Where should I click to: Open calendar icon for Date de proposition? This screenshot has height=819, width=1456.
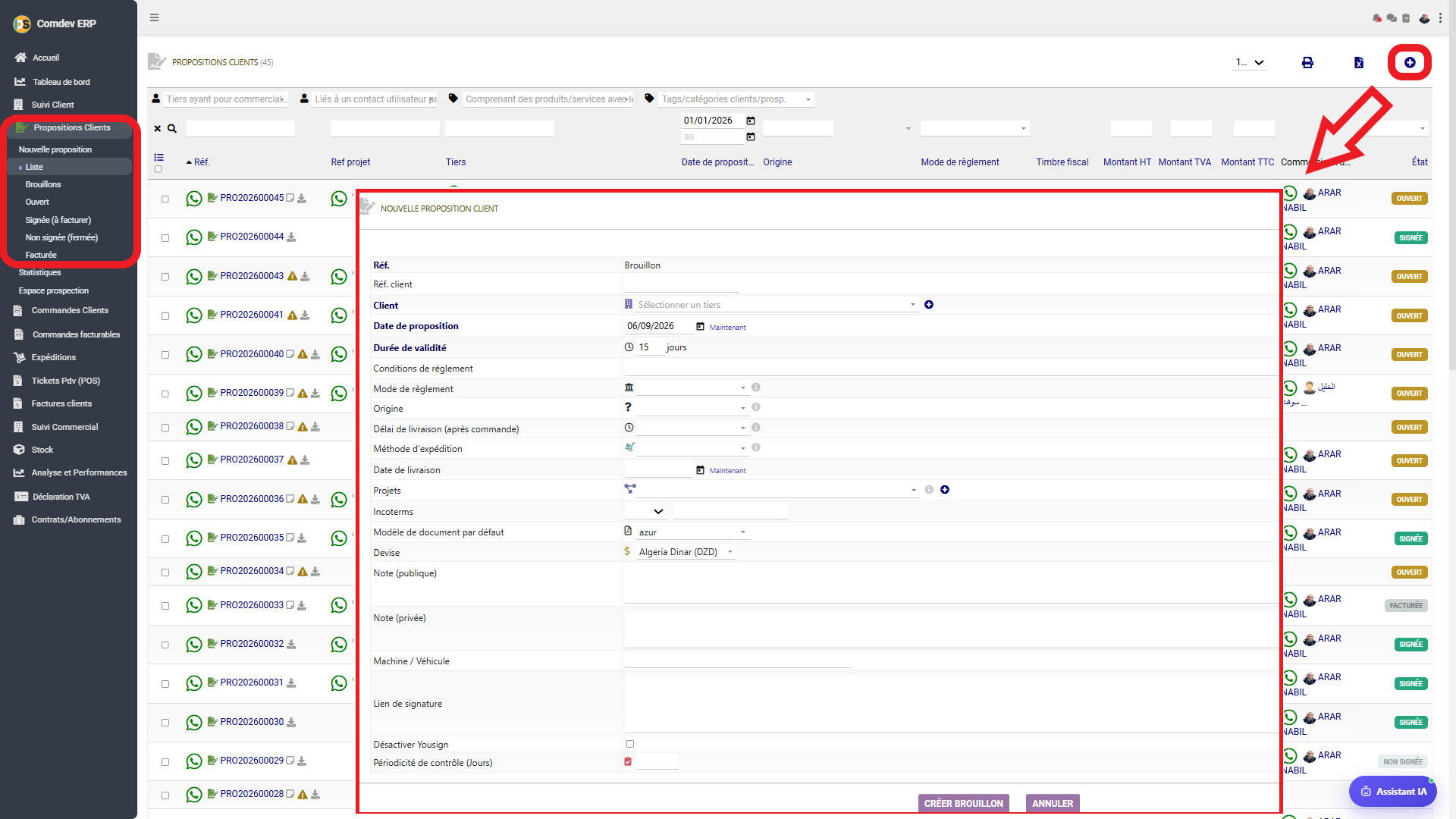coord(700,327)
